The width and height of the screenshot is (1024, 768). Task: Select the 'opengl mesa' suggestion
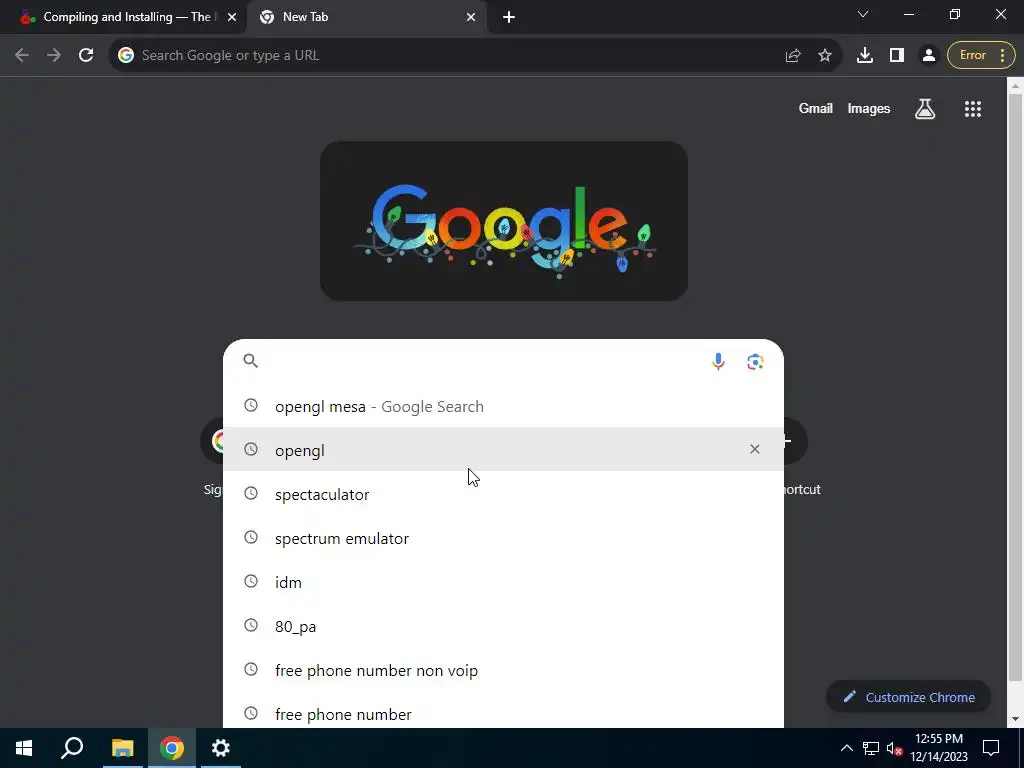click(503, 406)
